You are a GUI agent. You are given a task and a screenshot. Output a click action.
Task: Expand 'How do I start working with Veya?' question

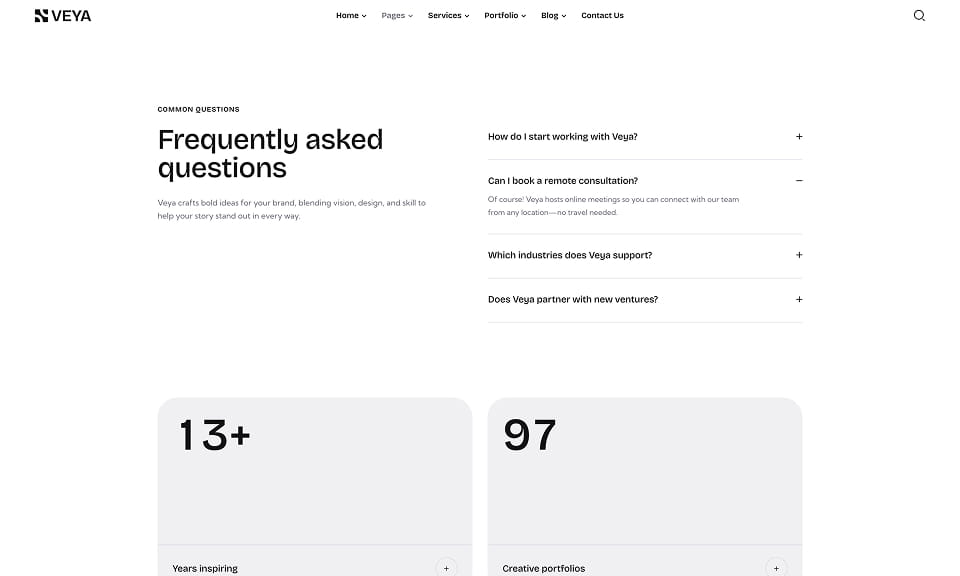(x=645, y=137)
